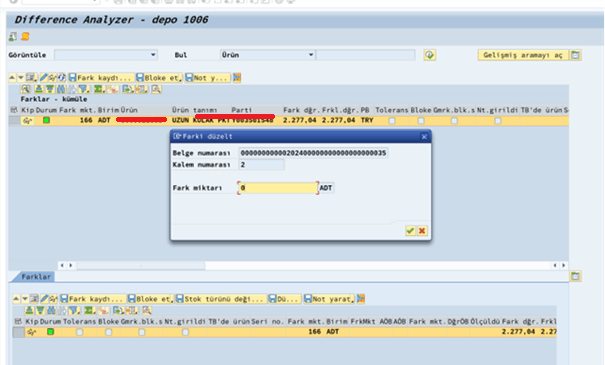Screen dimensions: 605x365
Task: Click layout change icon in upper grid toolbar
Action: [x=142, y=89]
